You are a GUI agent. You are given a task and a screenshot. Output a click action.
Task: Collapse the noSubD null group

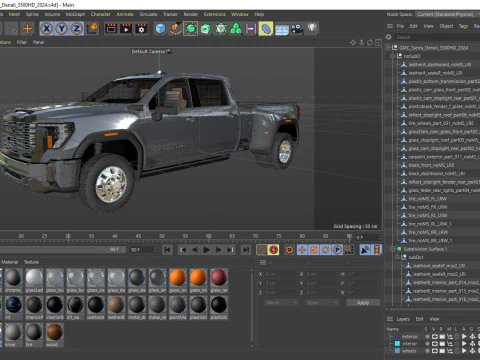(393, 56)
